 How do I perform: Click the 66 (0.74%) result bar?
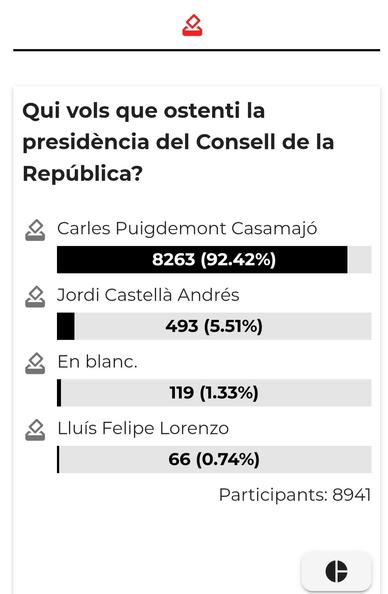click(x=214, y=460)
